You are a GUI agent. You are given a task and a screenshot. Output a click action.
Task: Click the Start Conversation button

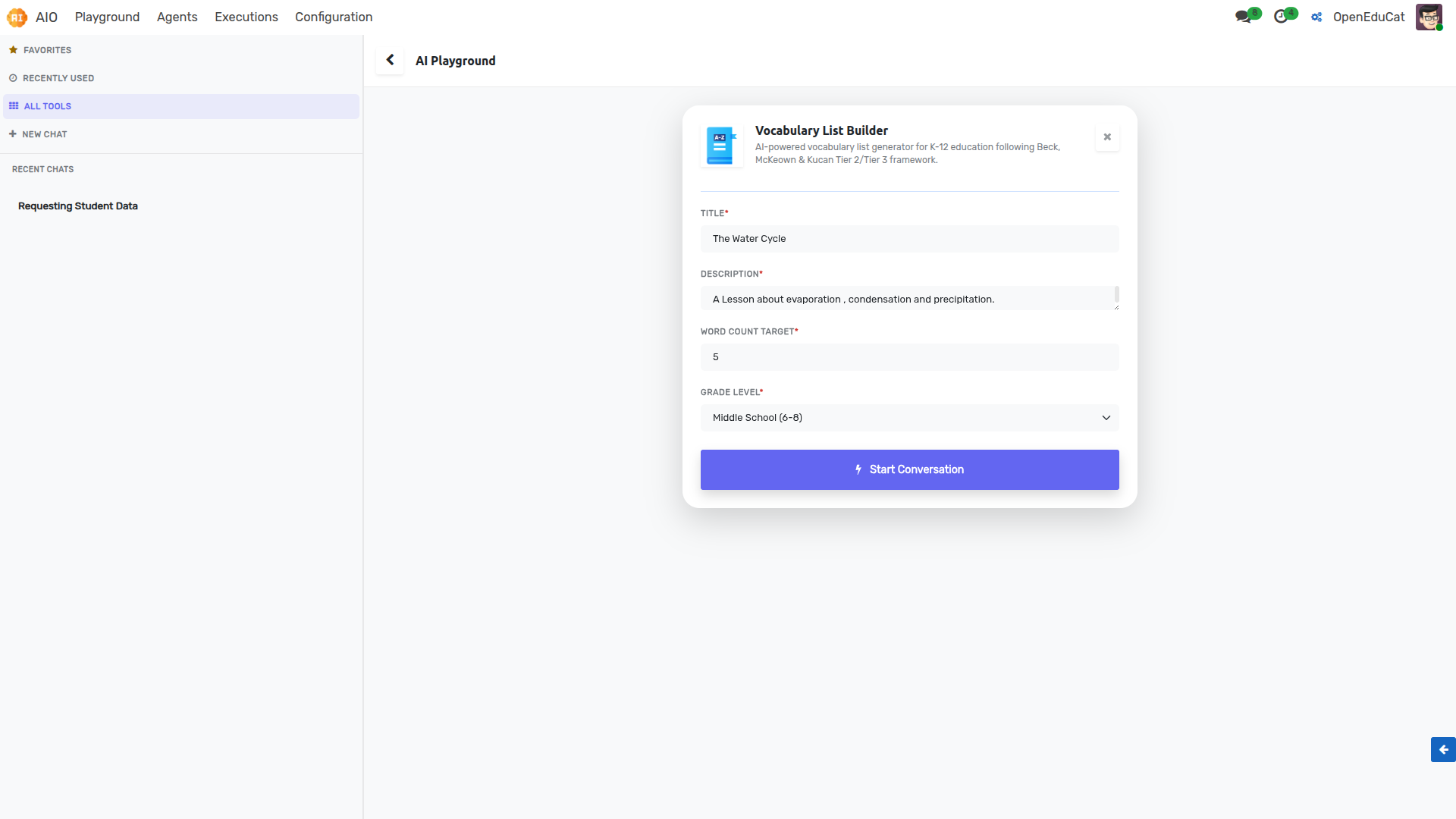[909, 469]
